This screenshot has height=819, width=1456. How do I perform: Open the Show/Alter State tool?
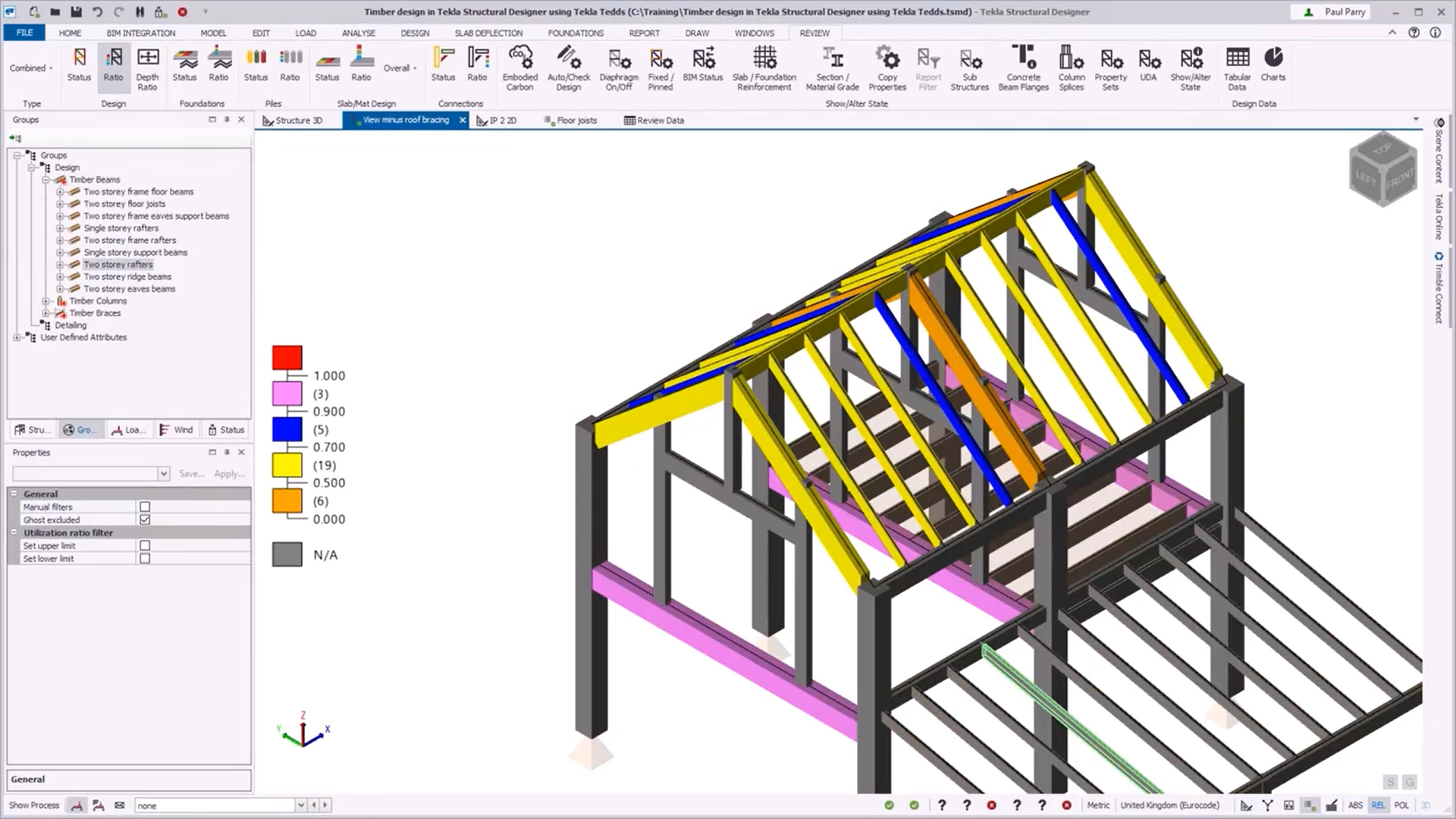tap(1191, 69)
